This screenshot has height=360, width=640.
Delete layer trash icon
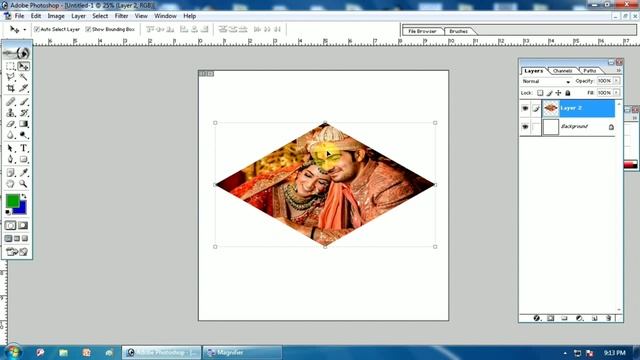point(609,318)
